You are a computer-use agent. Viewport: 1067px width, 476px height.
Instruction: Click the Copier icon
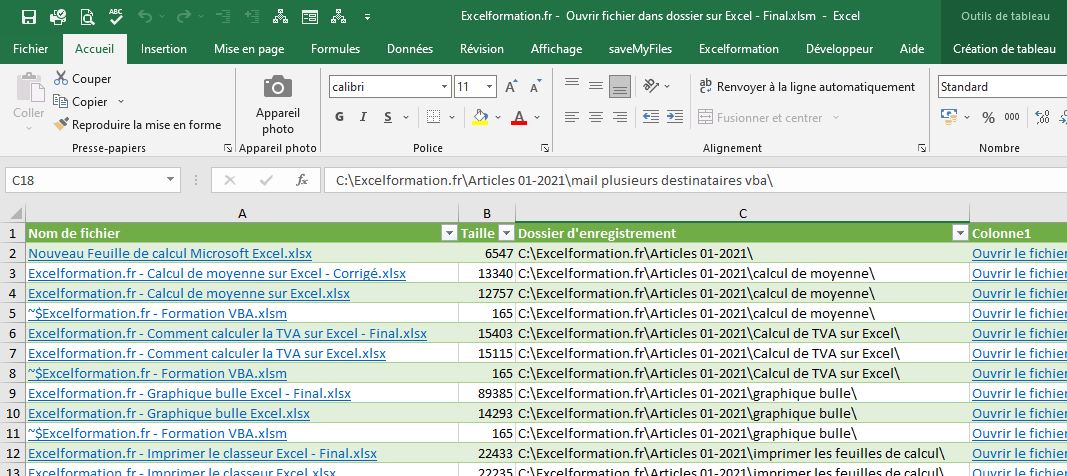coord(61,101)
